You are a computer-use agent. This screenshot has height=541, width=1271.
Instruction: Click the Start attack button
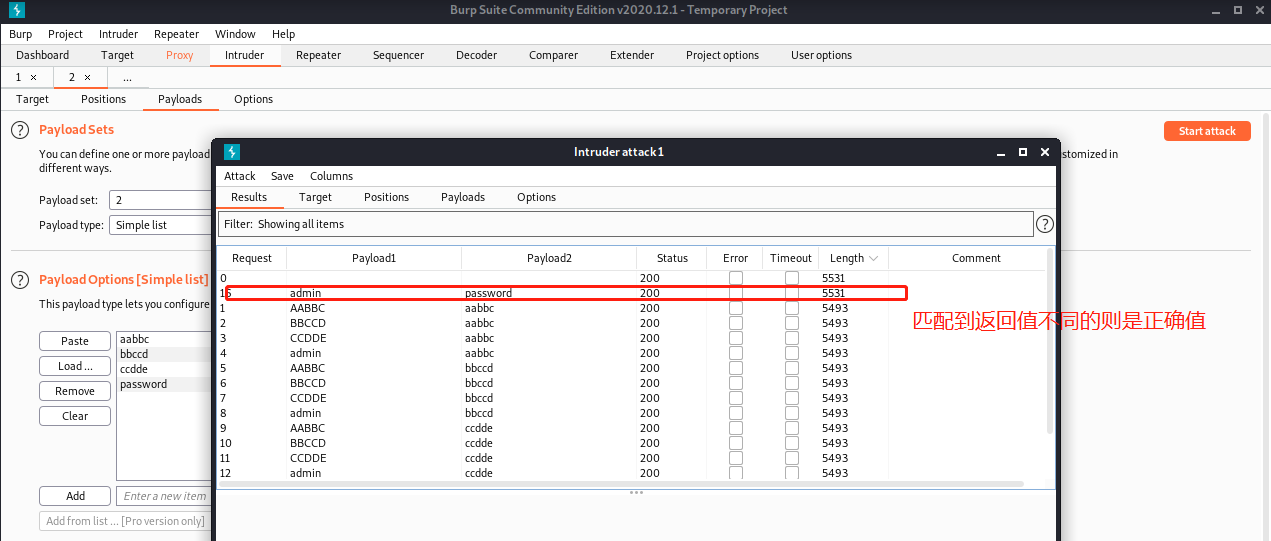point(1207,131)
